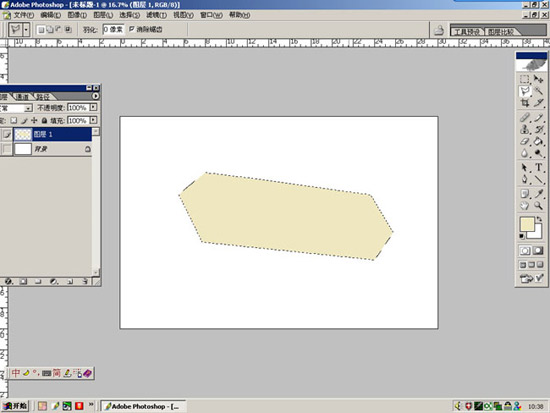Toggle visibility of the Background layer

6,149
